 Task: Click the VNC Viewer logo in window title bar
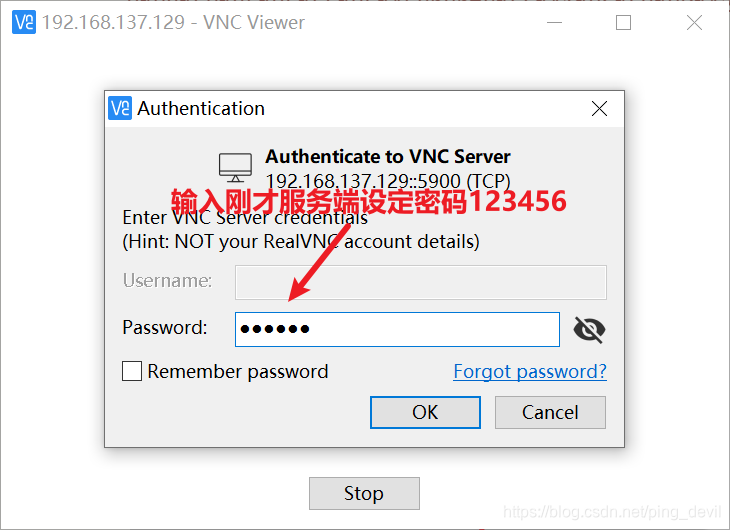pyautogui.click(x=24, y=22)
